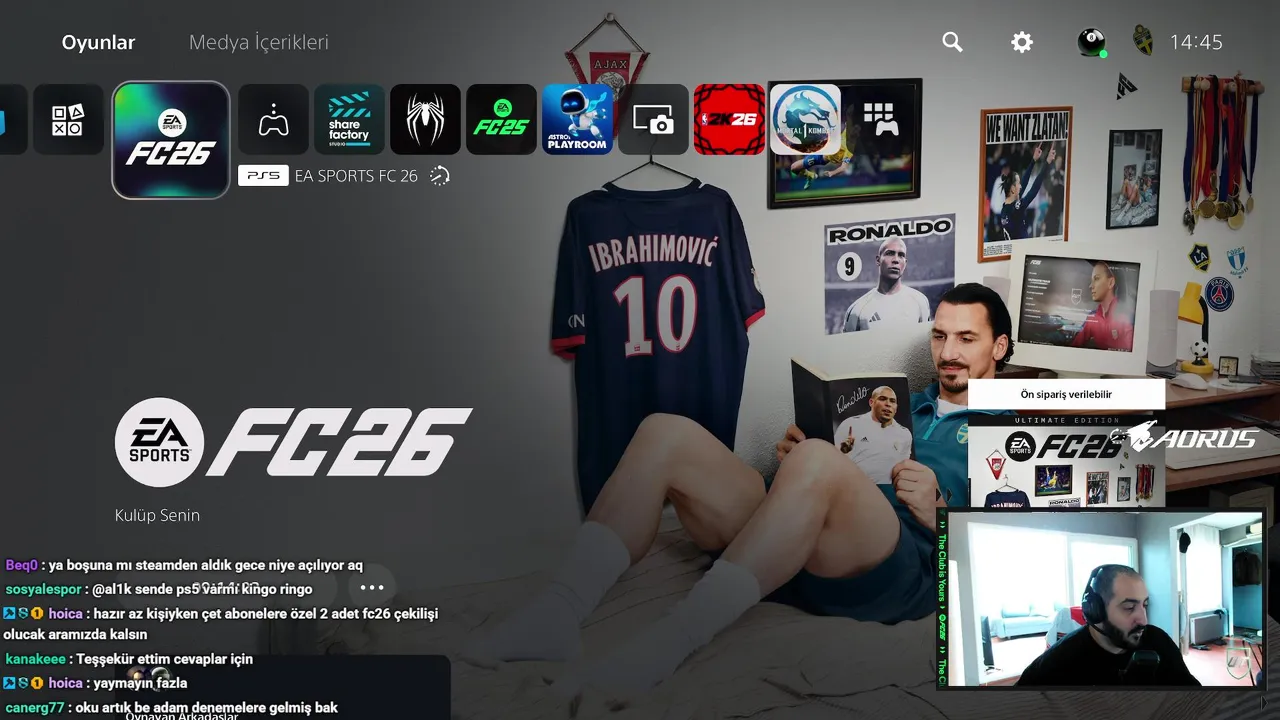Open the Media Gallery camera tile
The width and height of the screenshot is (1280, 720).
(x=653, y=119)
